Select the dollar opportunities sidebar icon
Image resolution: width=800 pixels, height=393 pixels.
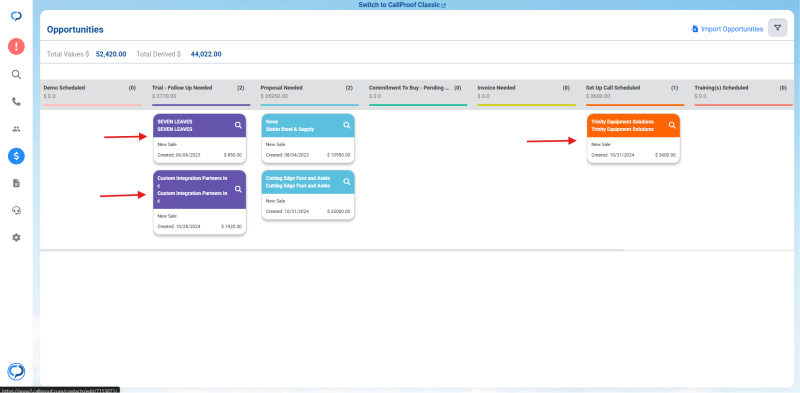16,156
